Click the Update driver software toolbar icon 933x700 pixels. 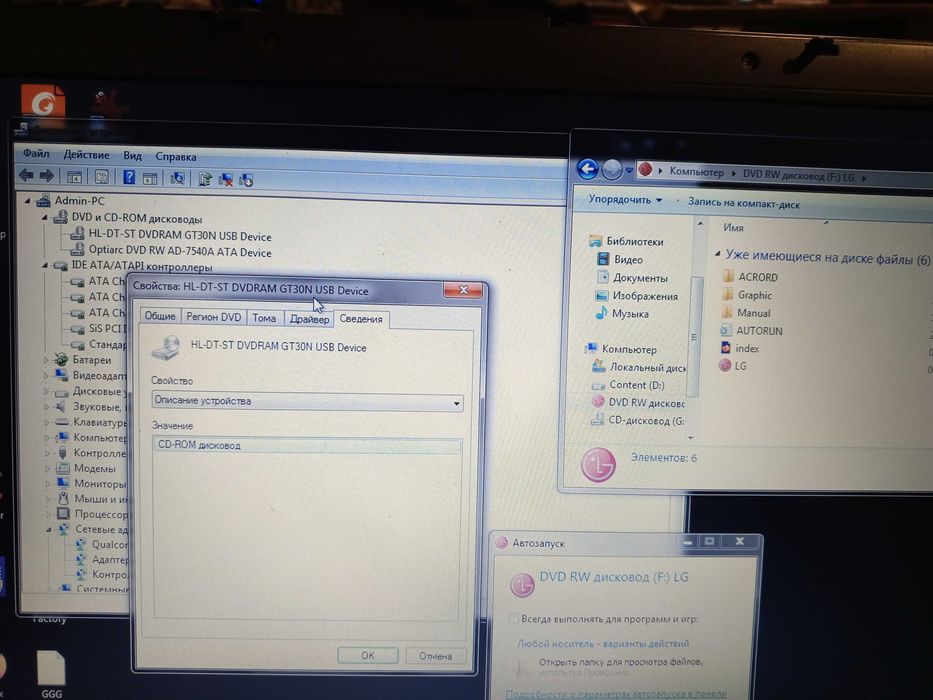click(x=205, y=179)
